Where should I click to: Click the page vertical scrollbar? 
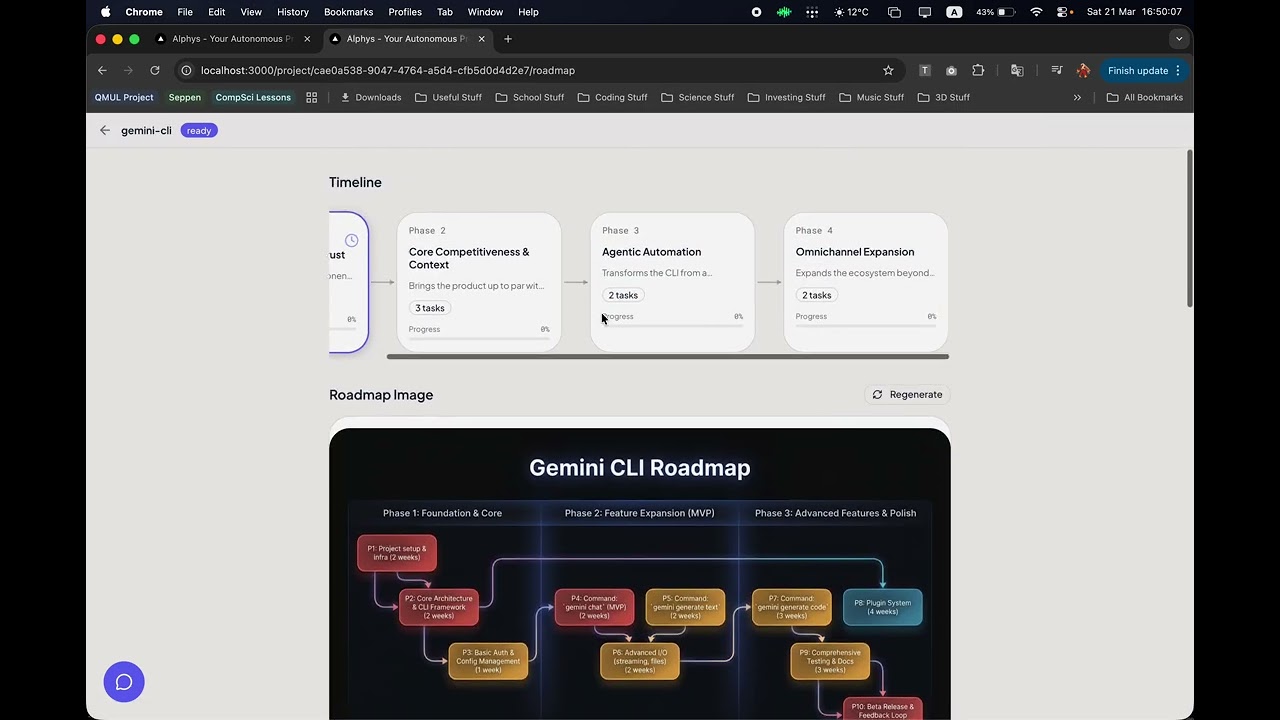(1189, 228)
